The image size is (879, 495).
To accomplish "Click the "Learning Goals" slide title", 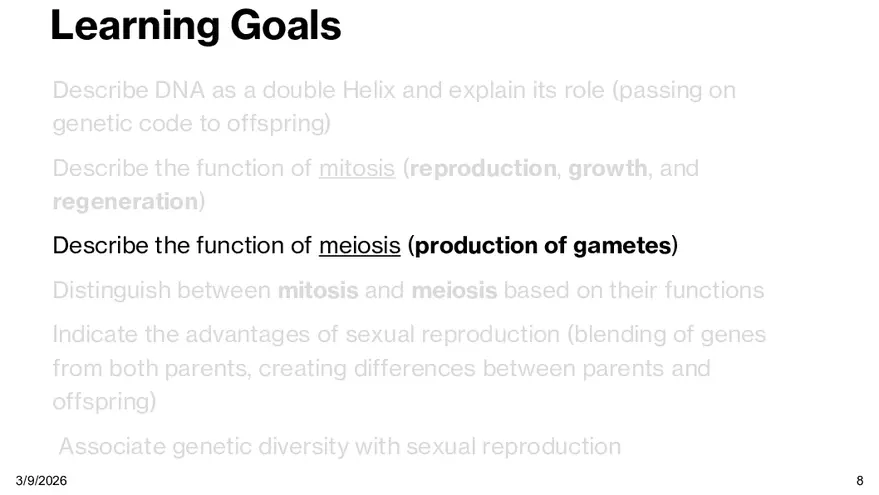I will click(195, 26).
